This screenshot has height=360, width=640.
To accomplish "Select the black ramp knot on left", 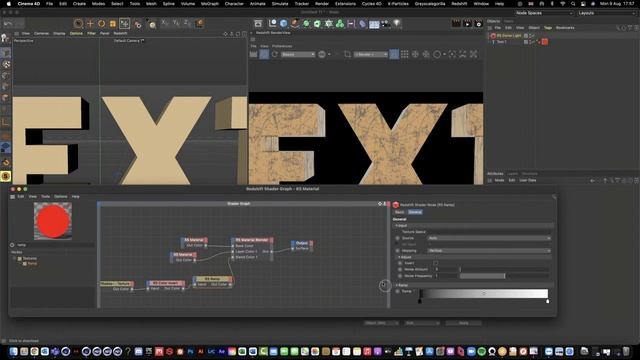I will coord(420,301).
